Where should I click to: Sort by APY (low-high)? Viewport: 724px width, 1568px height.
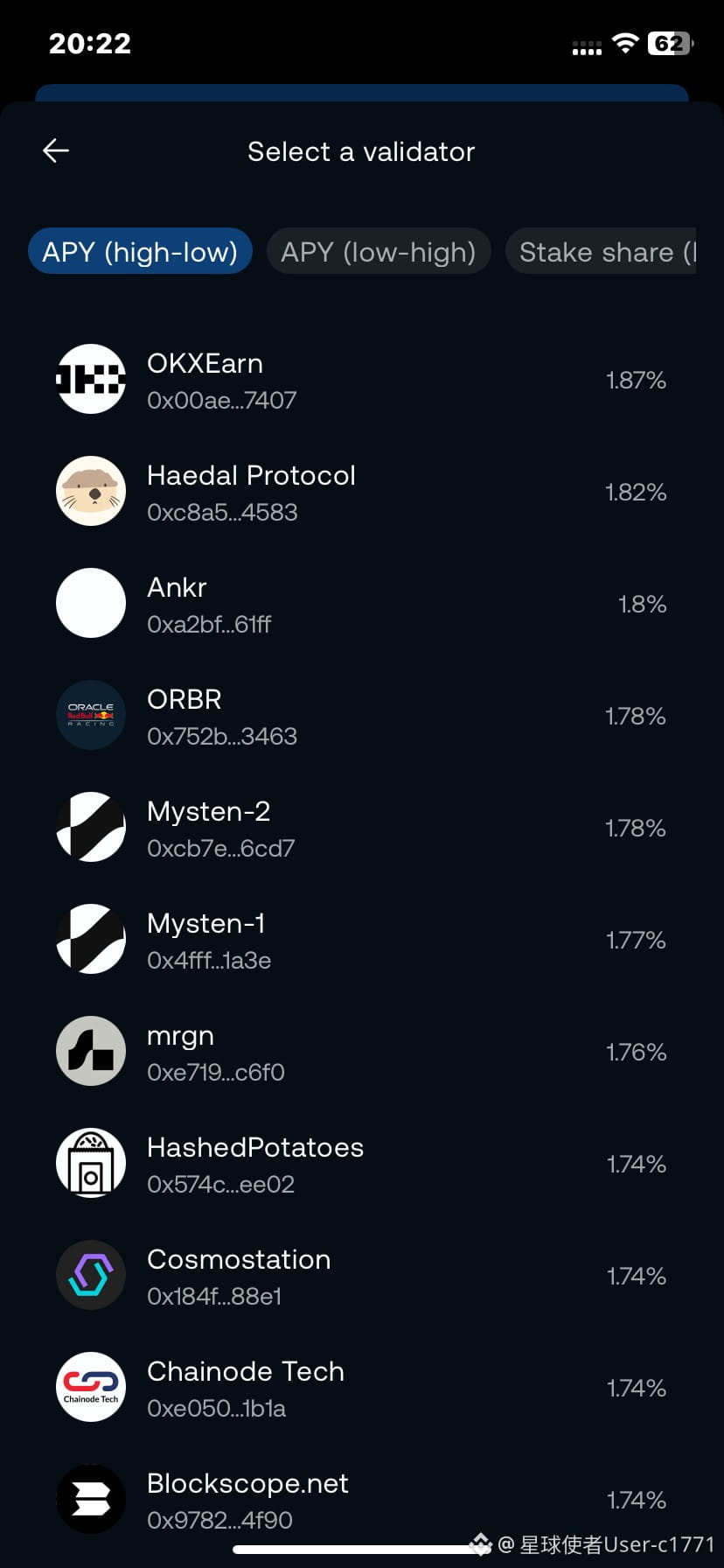click(379, 251)
